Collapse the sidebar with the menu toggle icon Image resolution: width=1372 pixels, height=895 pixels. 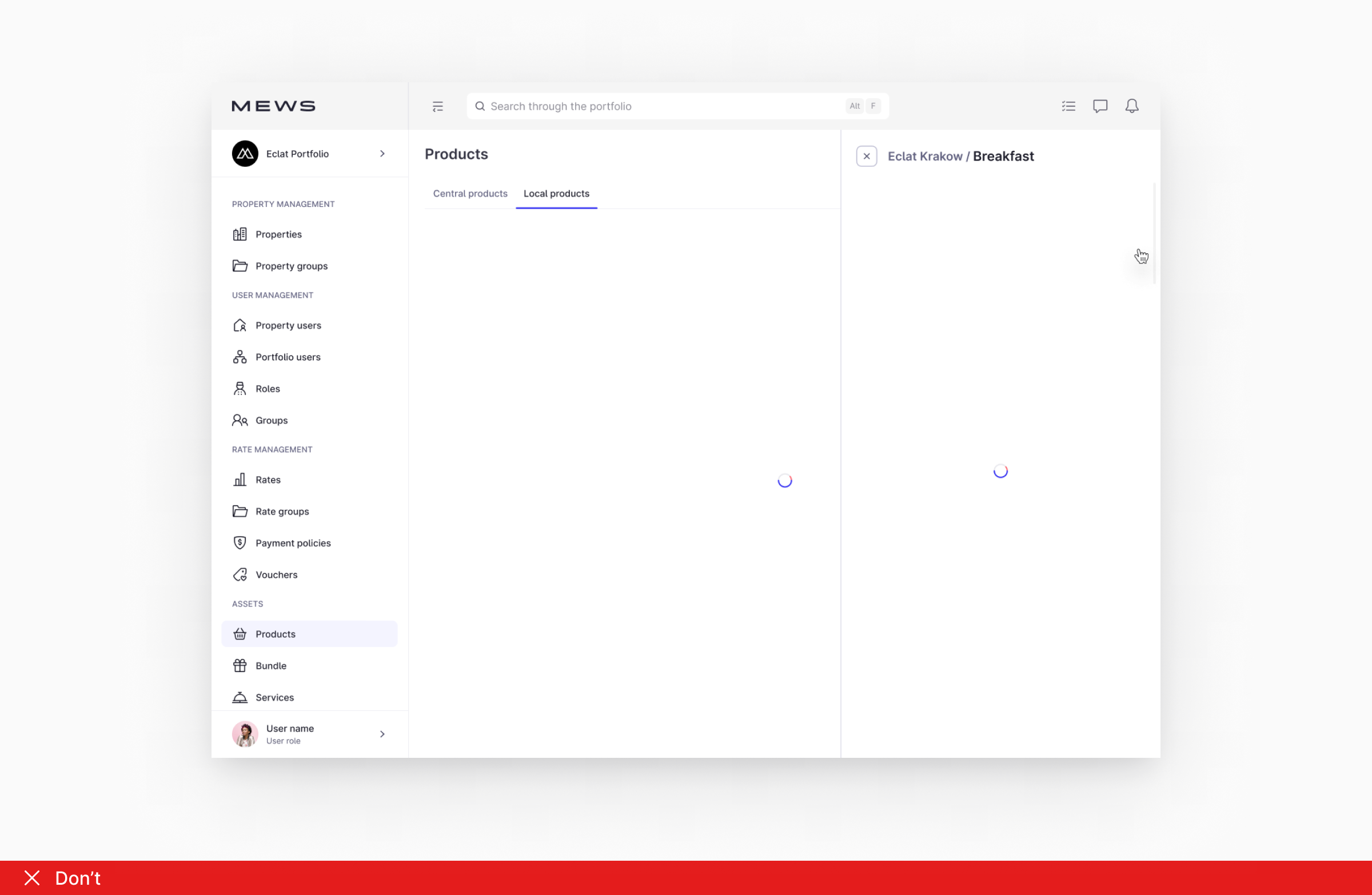(x=437, y=106)
